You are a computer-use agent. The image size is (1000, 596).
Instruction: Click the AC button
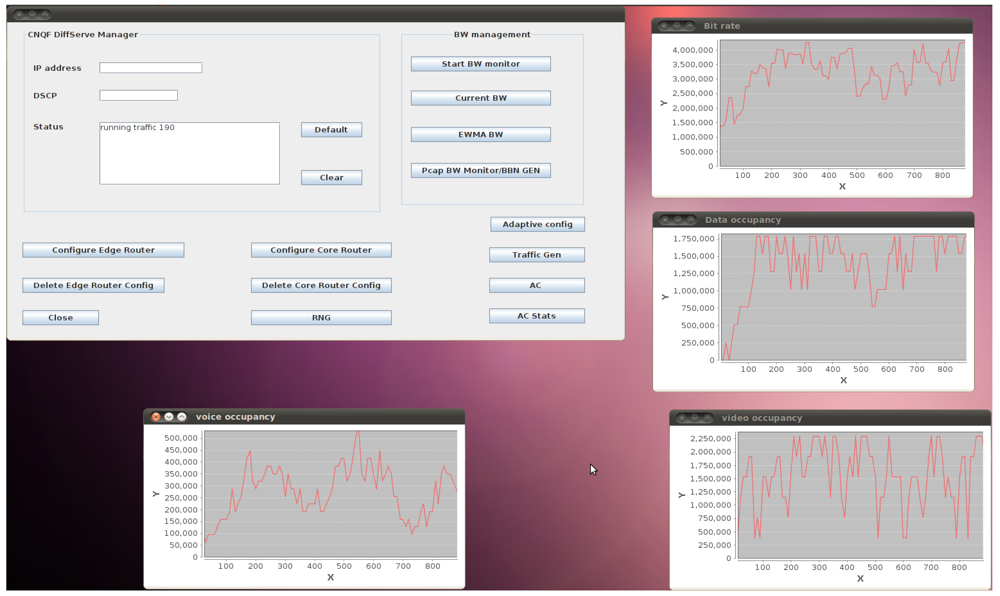[x=536, y=286]
